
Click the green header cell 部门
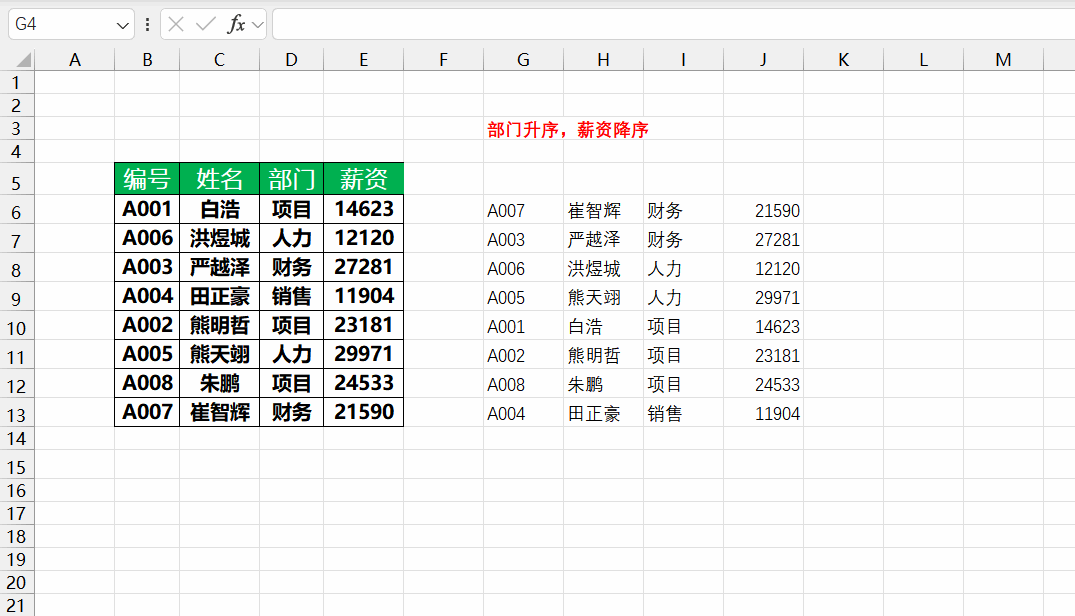[291, 179]
